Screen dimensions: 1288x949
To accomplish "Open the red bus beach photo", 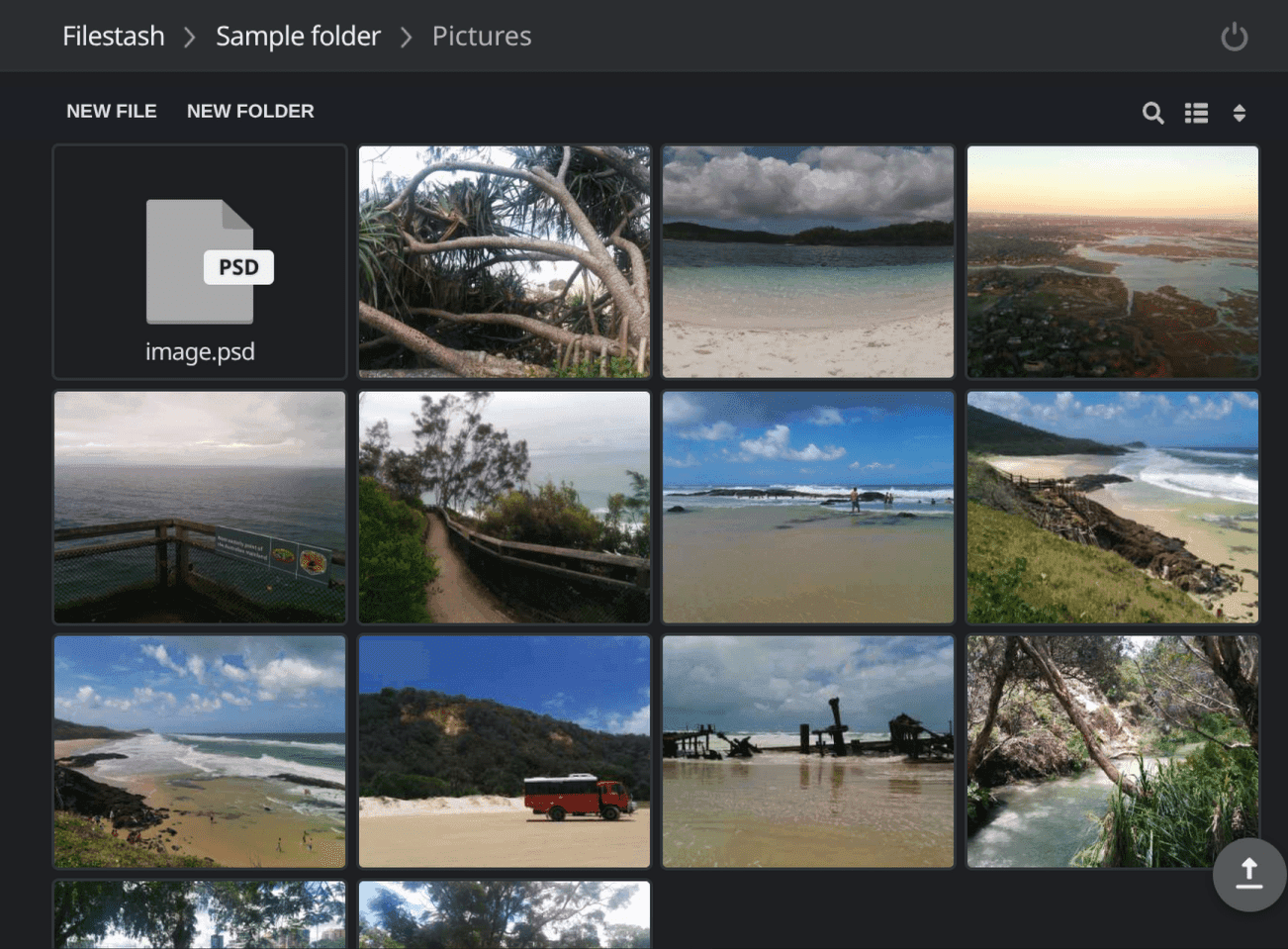I will click(x=505, y=752).
